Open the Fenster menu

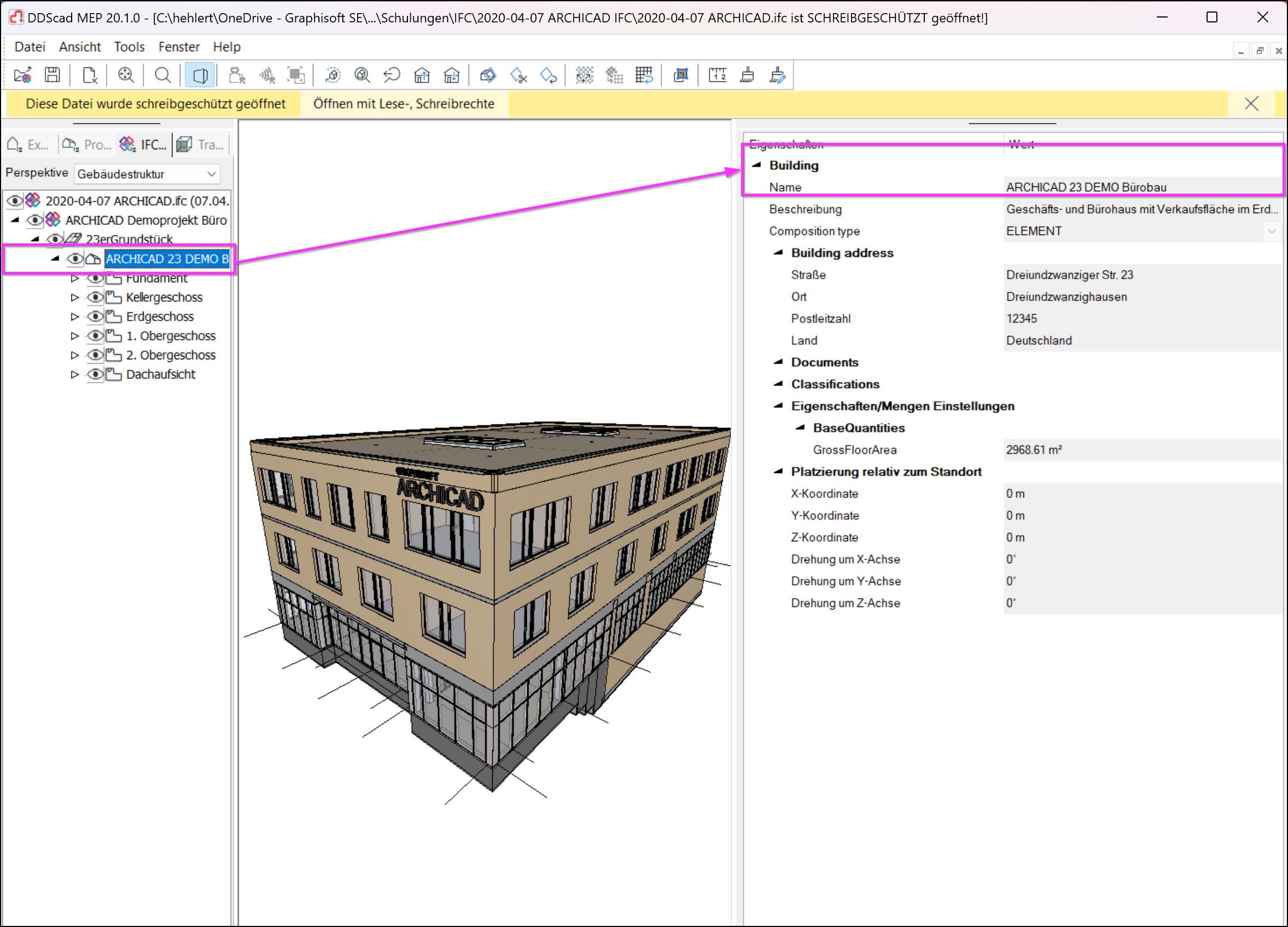(x=179, y=46)
